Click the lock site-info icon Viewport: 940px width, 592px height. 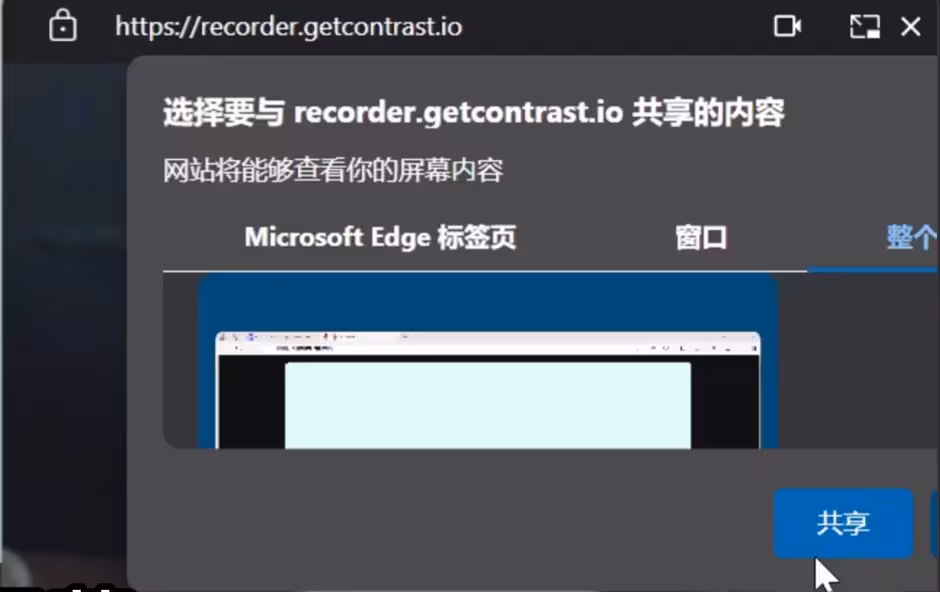pos(62,26)
